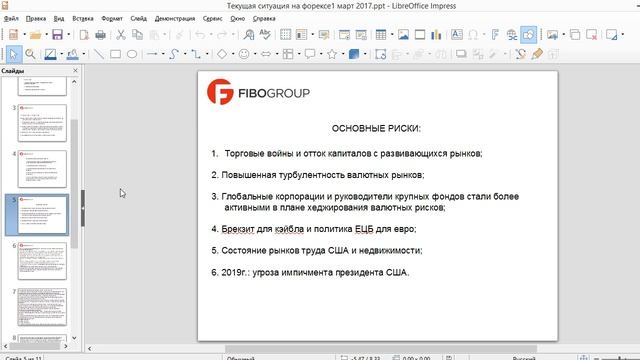Click the Export as PDF icon
Viewport: 640px width, 360px height.
84,35
